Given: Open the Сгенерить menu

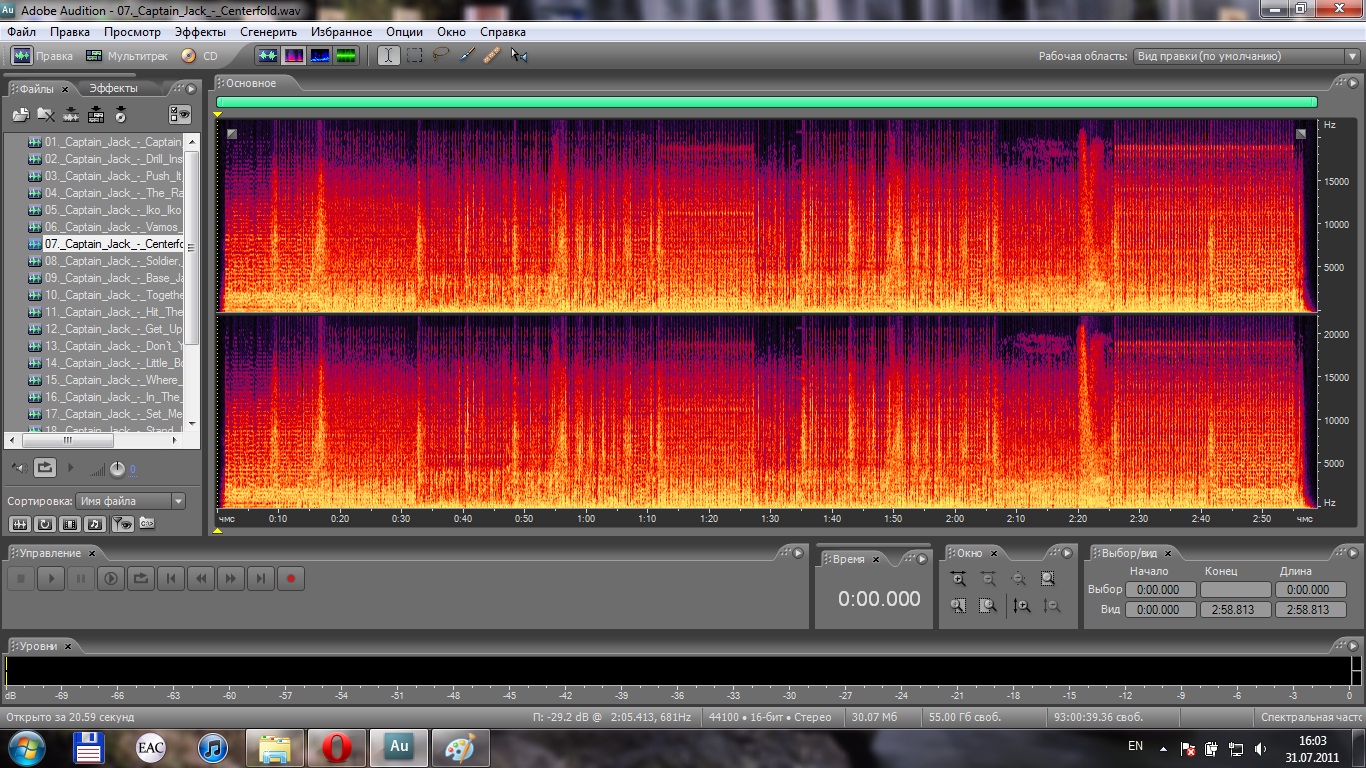Looking at the screenshot, I should pyautogui.click(x=268, y=32).
